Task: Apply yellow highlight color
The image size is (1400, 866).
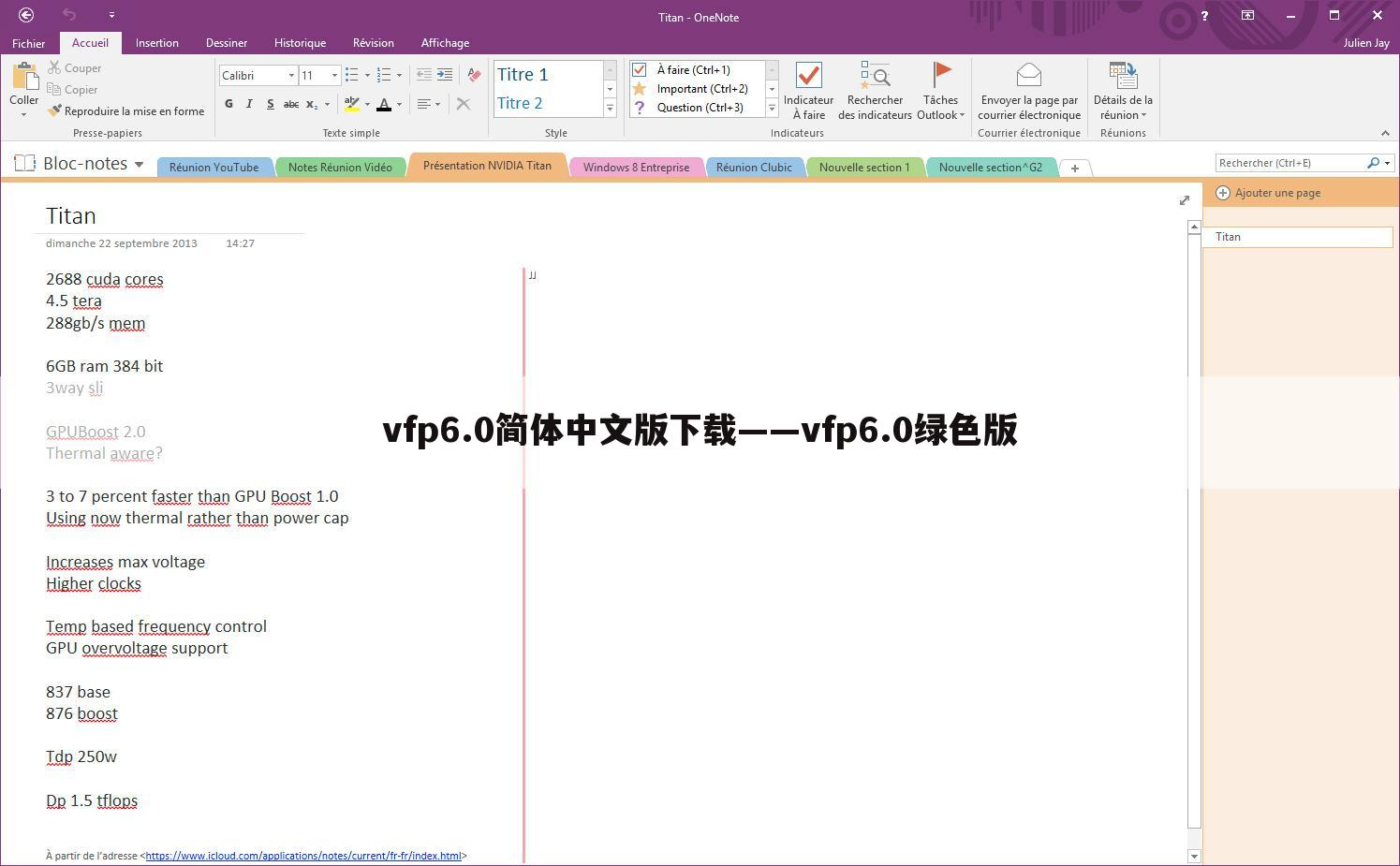Action: coord(352,104)
